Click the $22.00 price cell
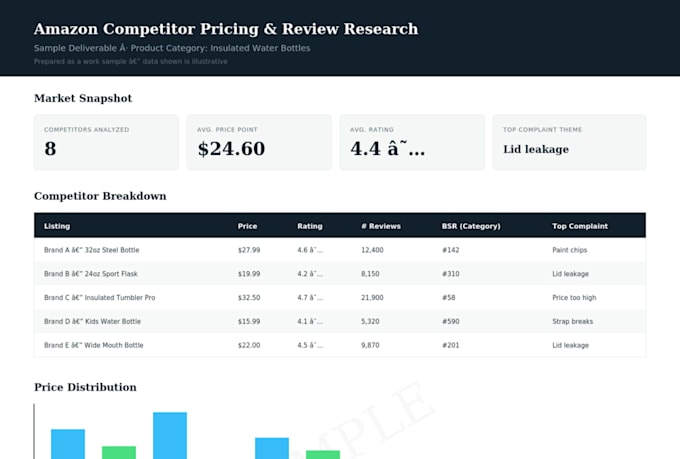680x459 pixels. (x=249, y=345)
